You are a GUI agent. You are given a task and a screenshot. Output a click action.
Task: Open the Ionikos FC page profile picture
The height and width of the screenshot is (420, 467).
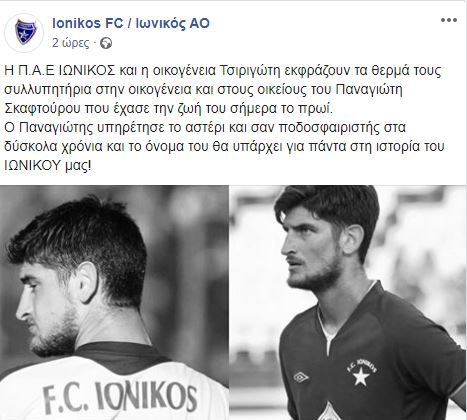tap(24, 32)
